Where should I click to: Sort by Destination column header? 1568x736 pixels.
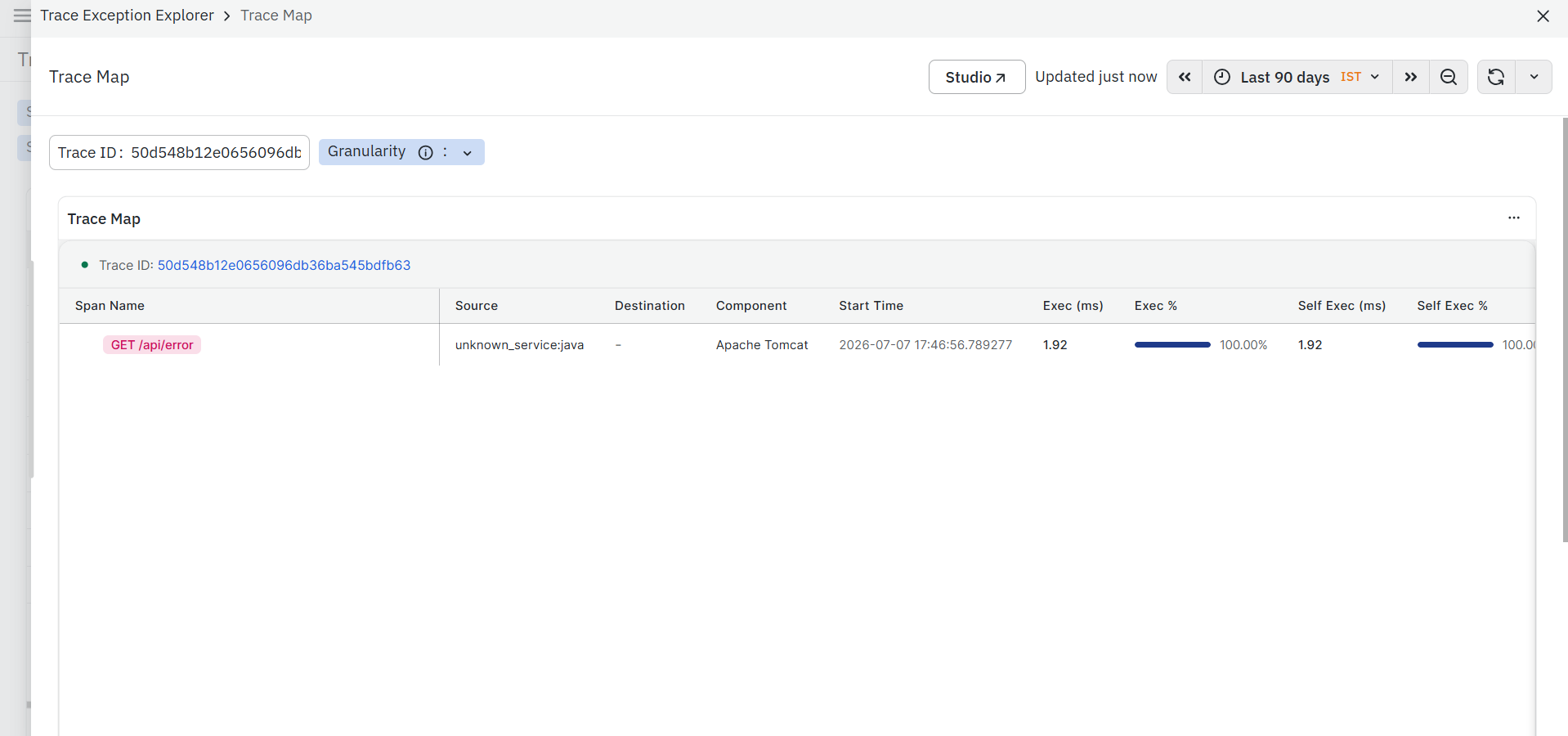coord(650,306)
